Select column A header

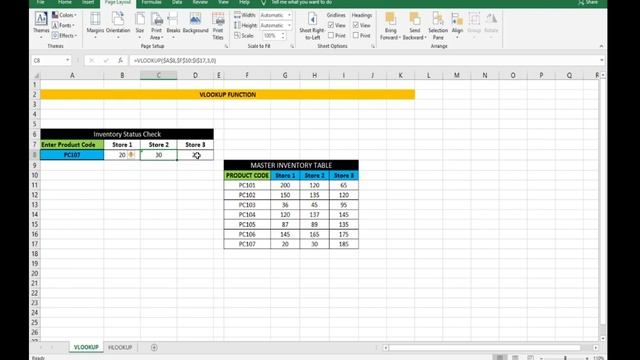[72, 76]
